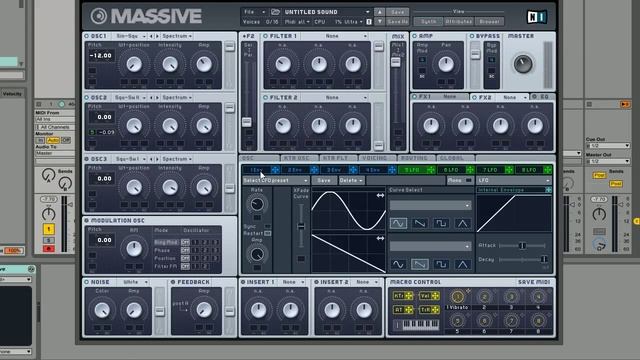Viewport: 640px width, 360px height.
Task: Switch view to Attributes
Action: [x=459, y=22]
